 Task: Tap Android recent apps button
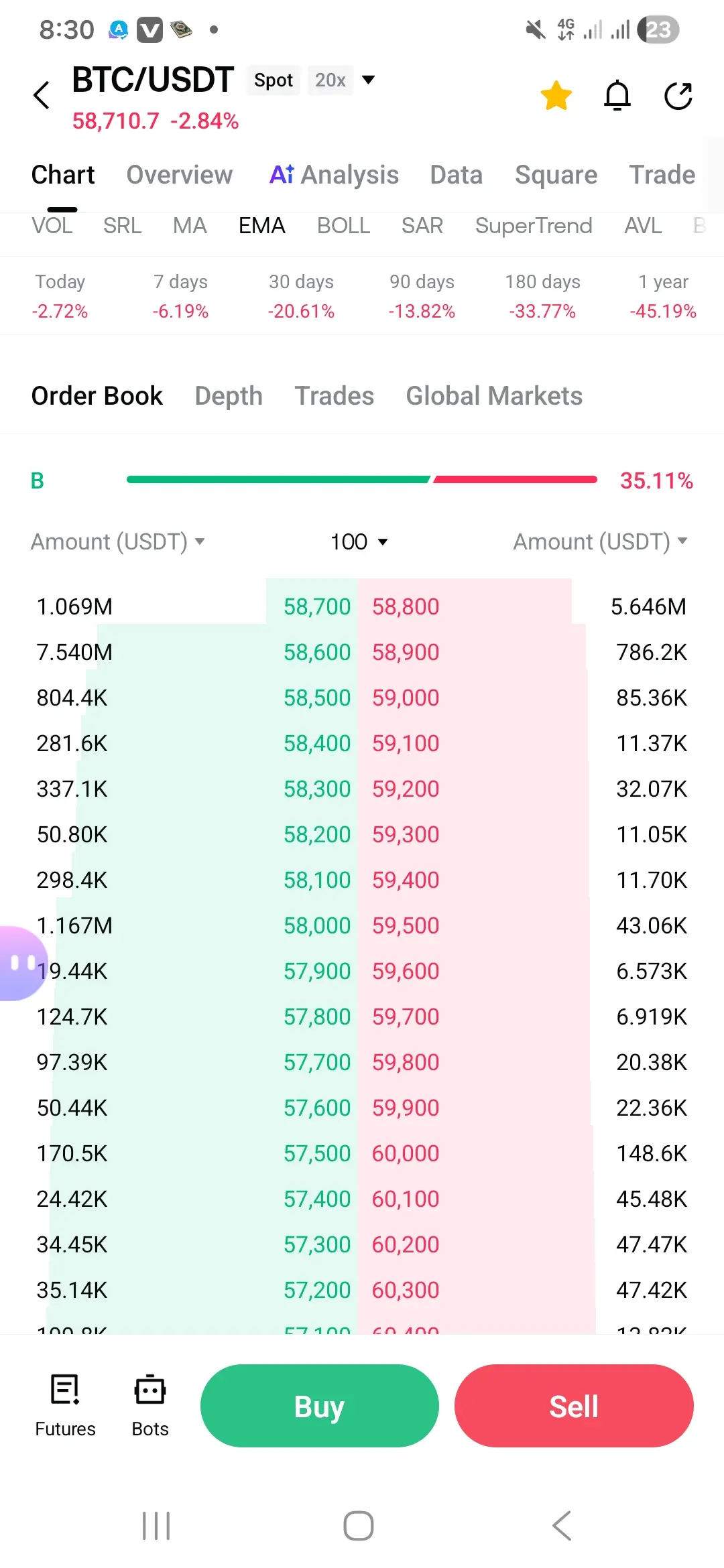156,1526
